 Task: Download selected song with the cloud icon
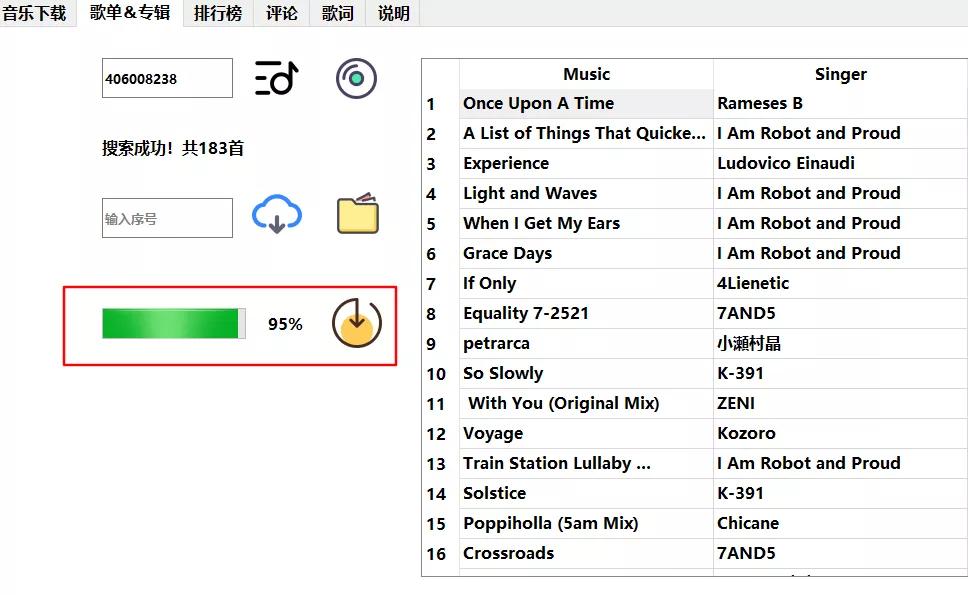277,214
